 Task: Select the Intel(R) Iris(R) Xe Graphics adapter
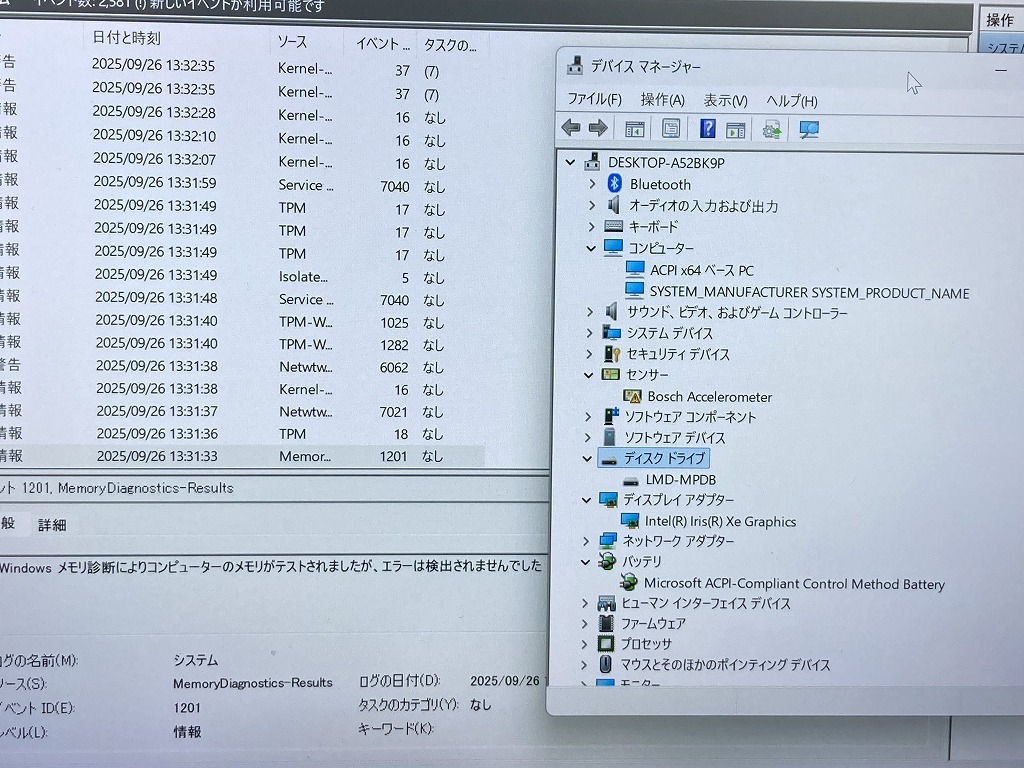pyautogui.click(x=720, y=522)
